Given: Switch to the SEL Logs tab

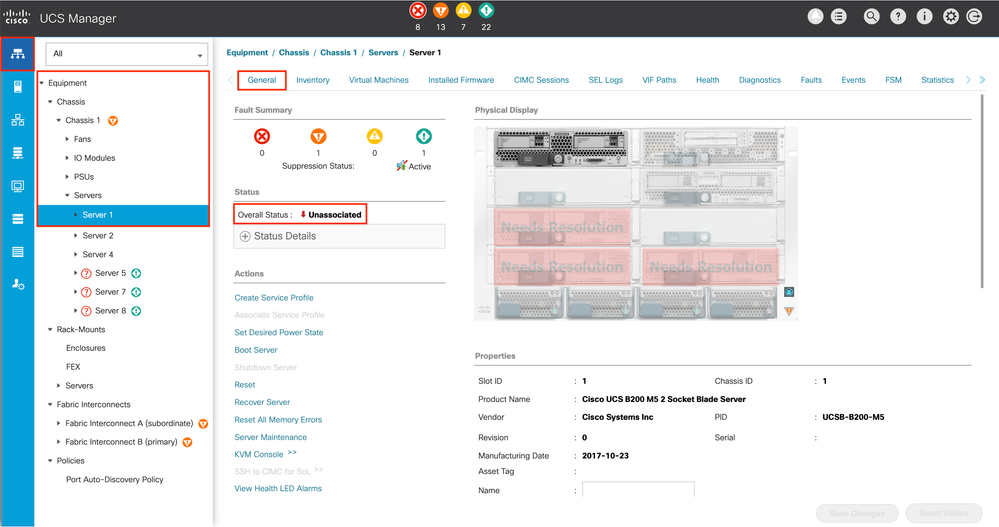Looking at the screenshot, I should pyautogui.click(x=605, y=80).
